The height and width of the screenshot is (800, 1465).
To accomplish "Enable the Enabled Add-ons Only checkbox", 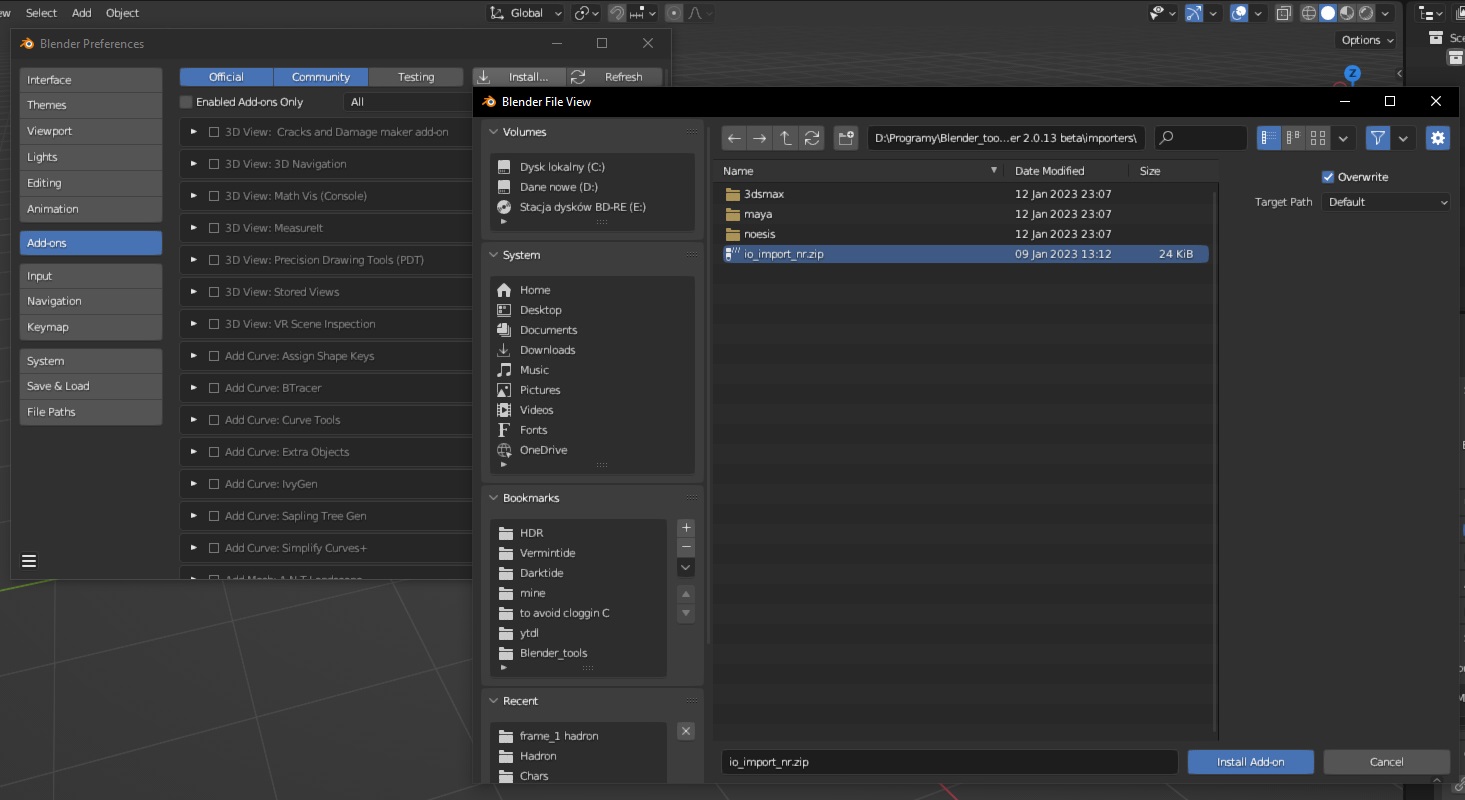I will point(186,102).
